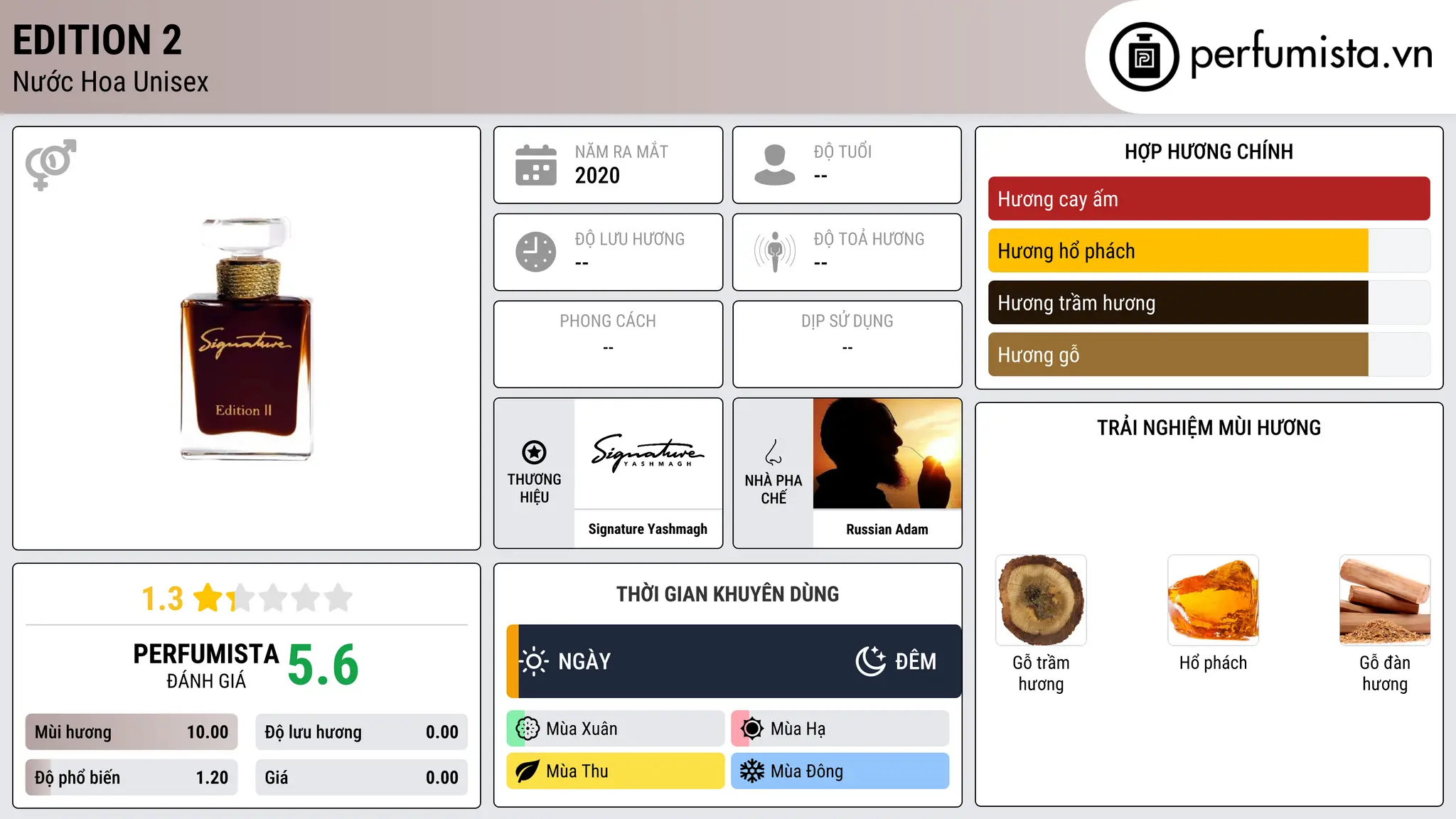Click the calendar icon beside Năm ra mắt

coord(536,165)
